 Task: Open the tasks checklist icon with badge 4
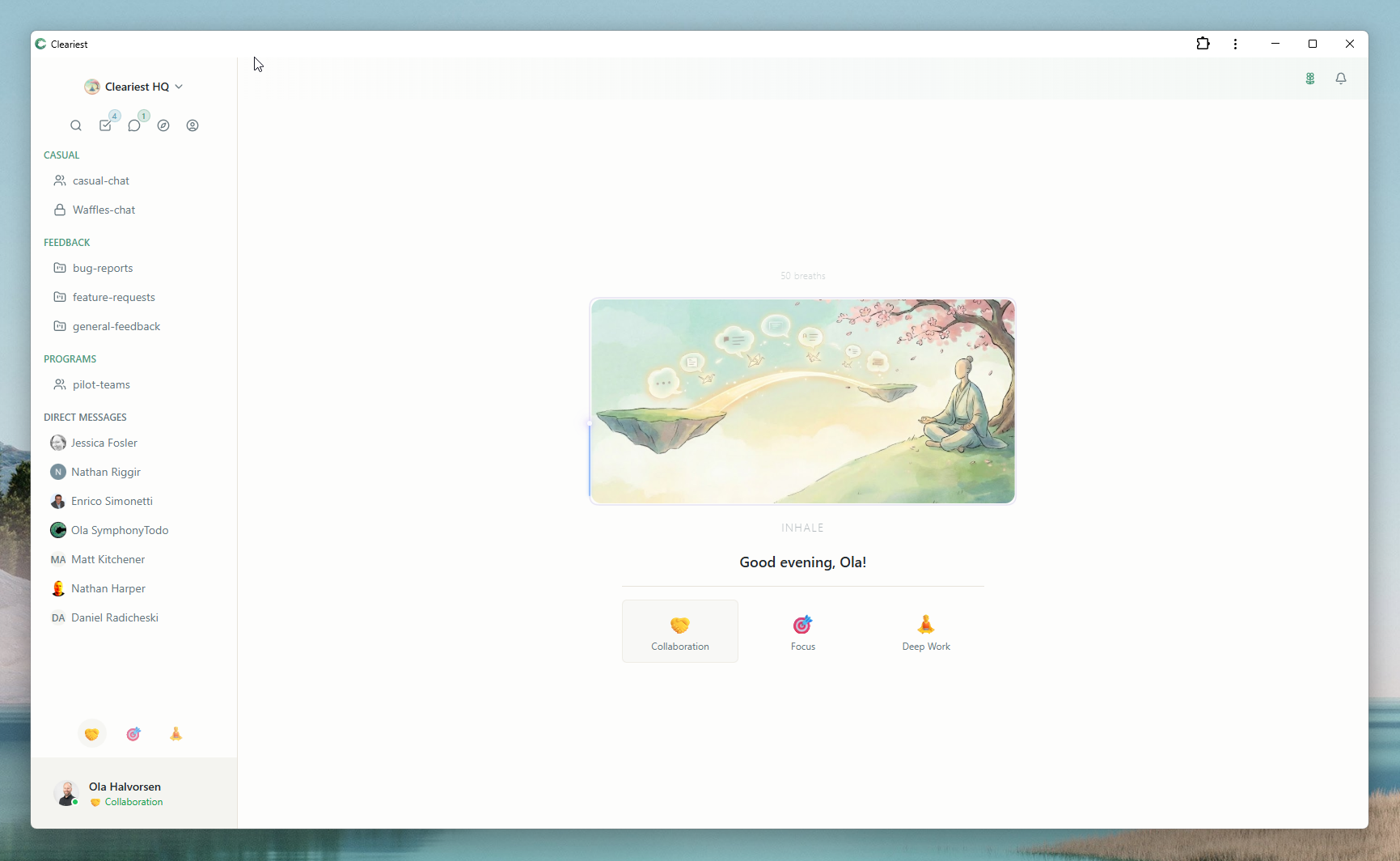(105, 125)
